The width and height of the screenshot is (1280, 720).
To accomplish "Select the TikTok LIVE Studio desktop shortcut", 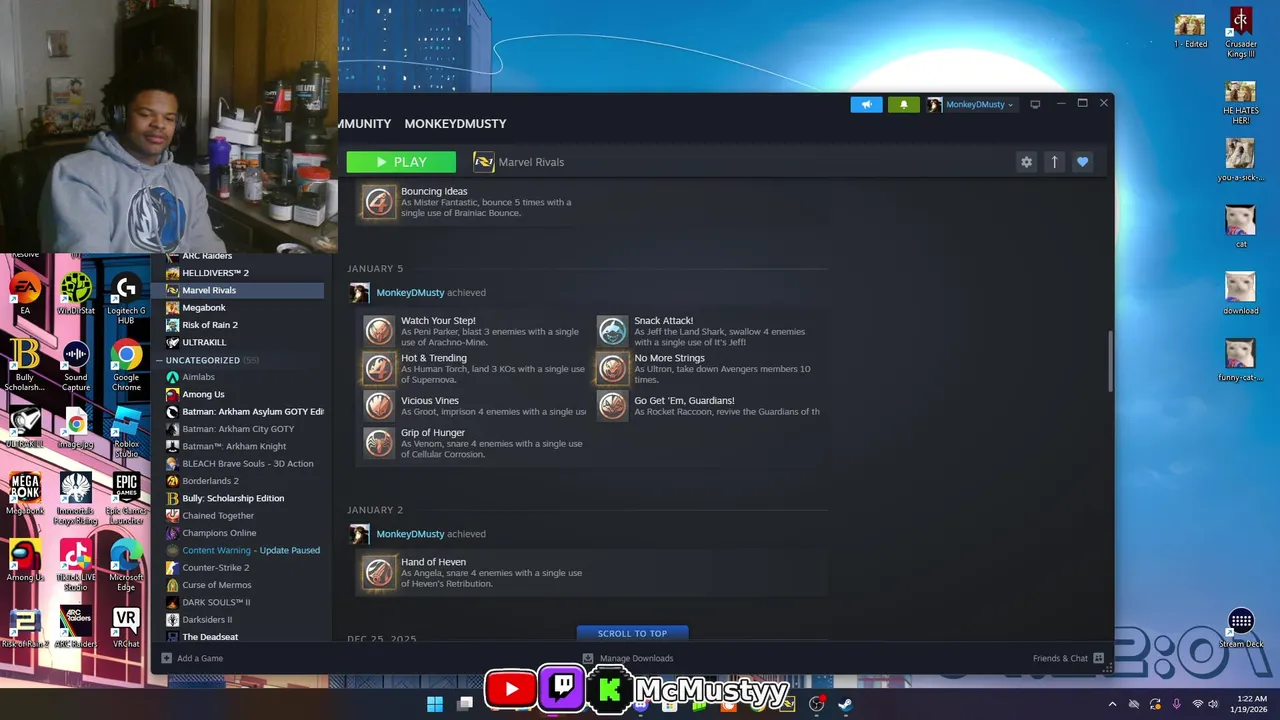I will pos(76,566).
